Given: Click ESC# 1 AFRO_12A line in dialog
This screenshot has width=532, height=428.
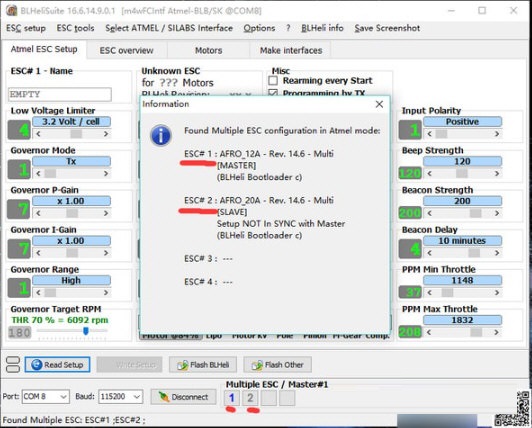Looking at the screenshot, I should [x=259, y=154].
